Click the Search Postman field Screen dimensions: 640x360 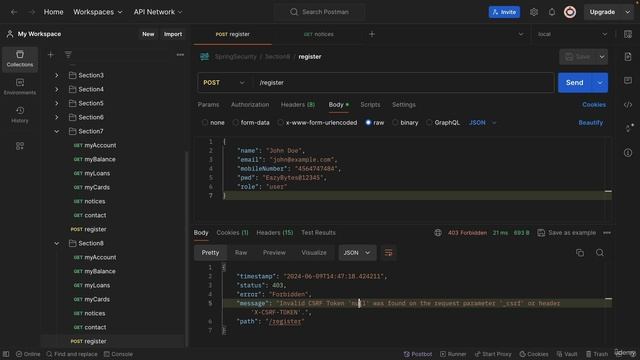coord(320,12)
